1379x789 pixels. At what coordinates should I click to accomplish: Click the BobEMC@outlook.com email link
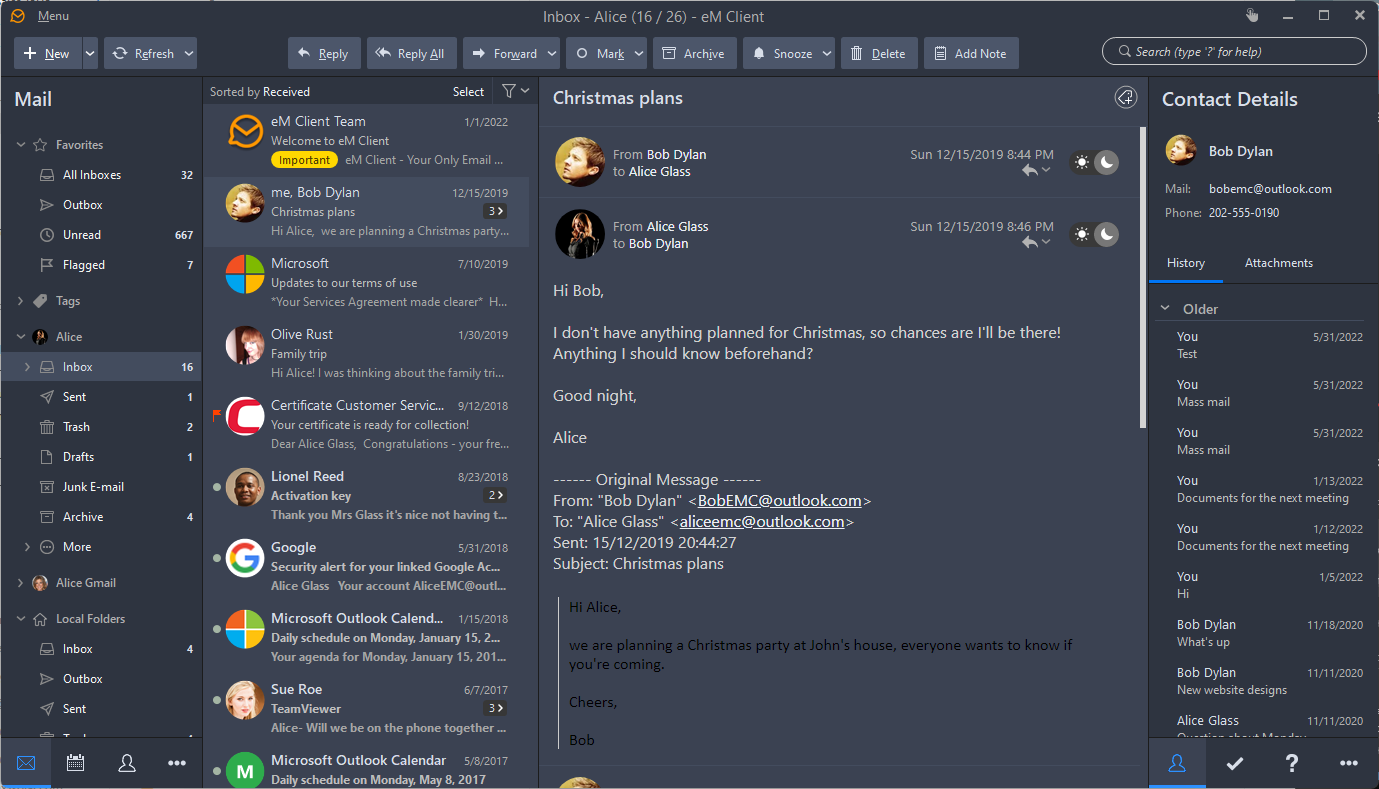(779, 501)
